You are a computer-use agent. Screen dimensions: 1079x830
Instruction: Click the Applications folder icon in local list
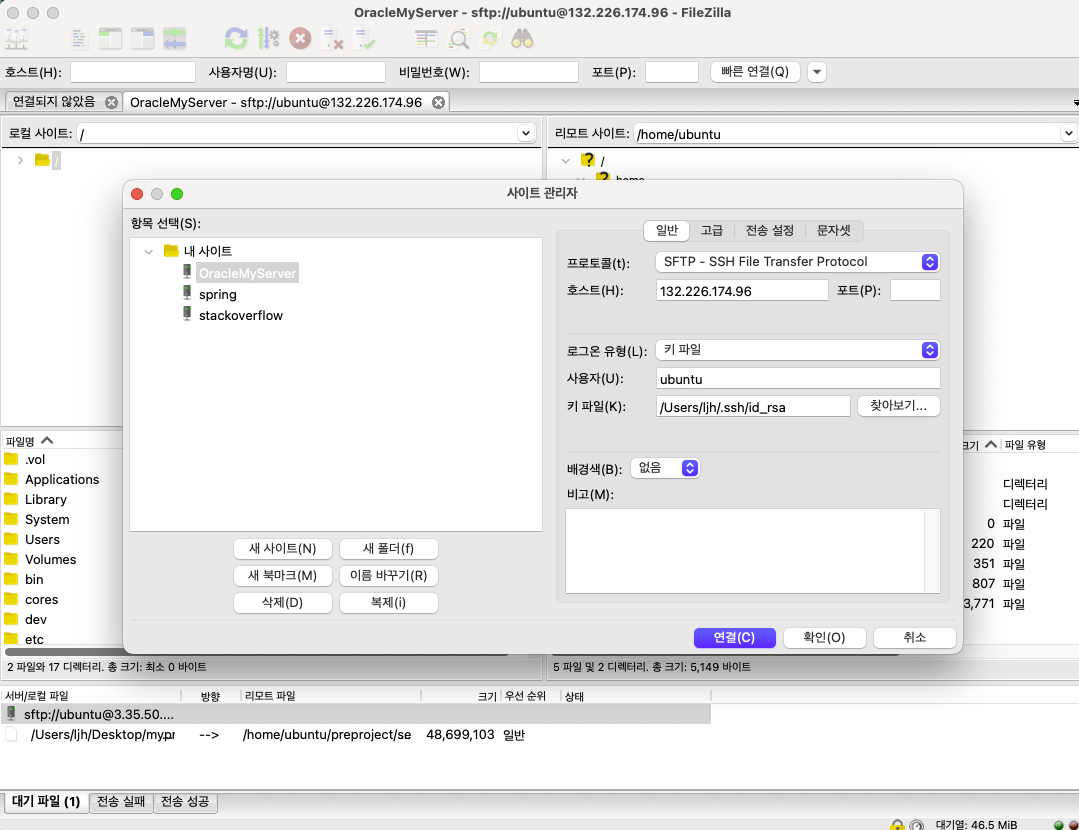click(11, 479)
